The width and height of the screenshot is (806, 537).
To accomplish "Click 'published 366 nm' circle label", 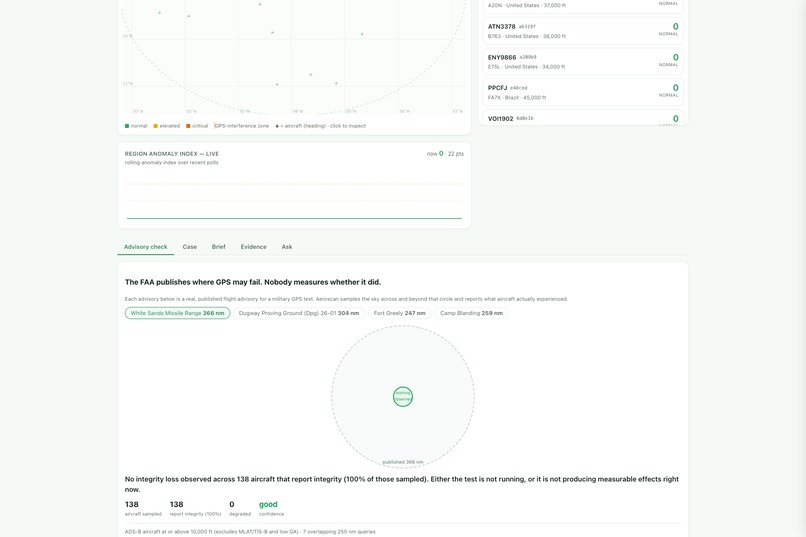I will click(403, 462).
